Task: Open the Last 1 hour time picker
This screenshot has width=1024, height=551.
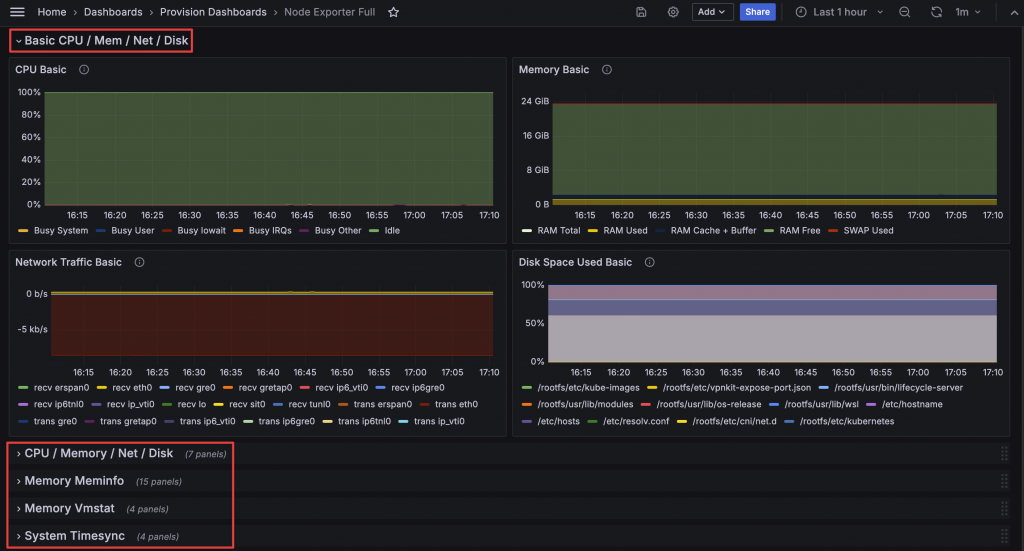Action: [x=840, y=12]
